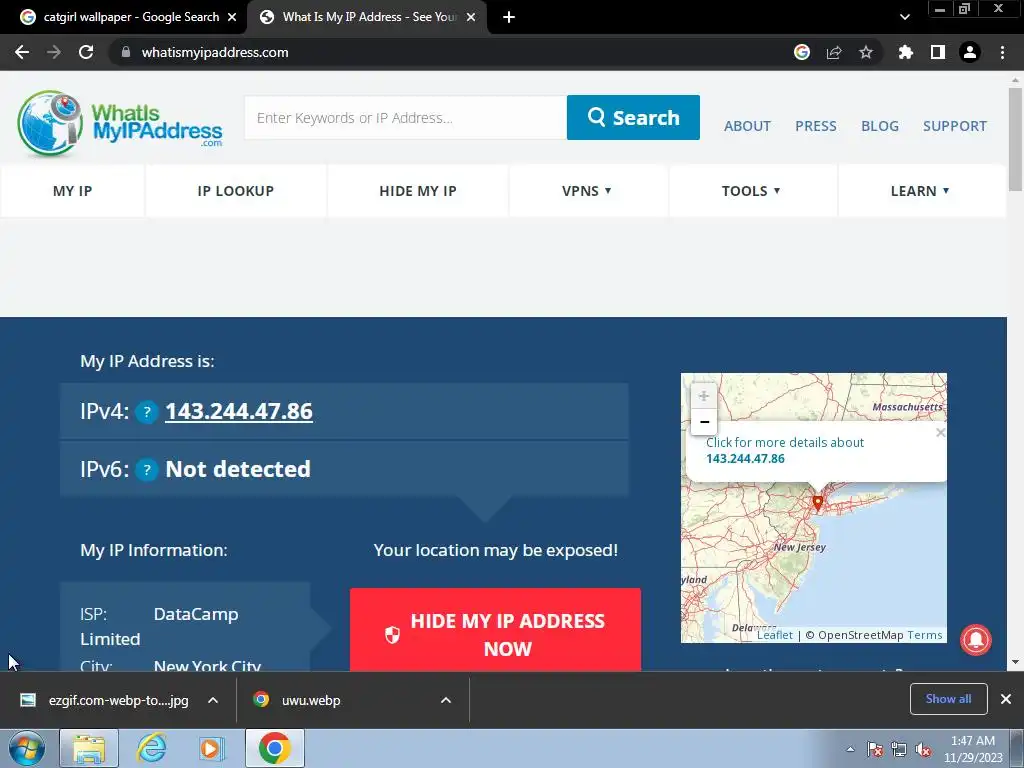Click the IP link in the map popup
1024x768 pixels.
click(745, 458)
